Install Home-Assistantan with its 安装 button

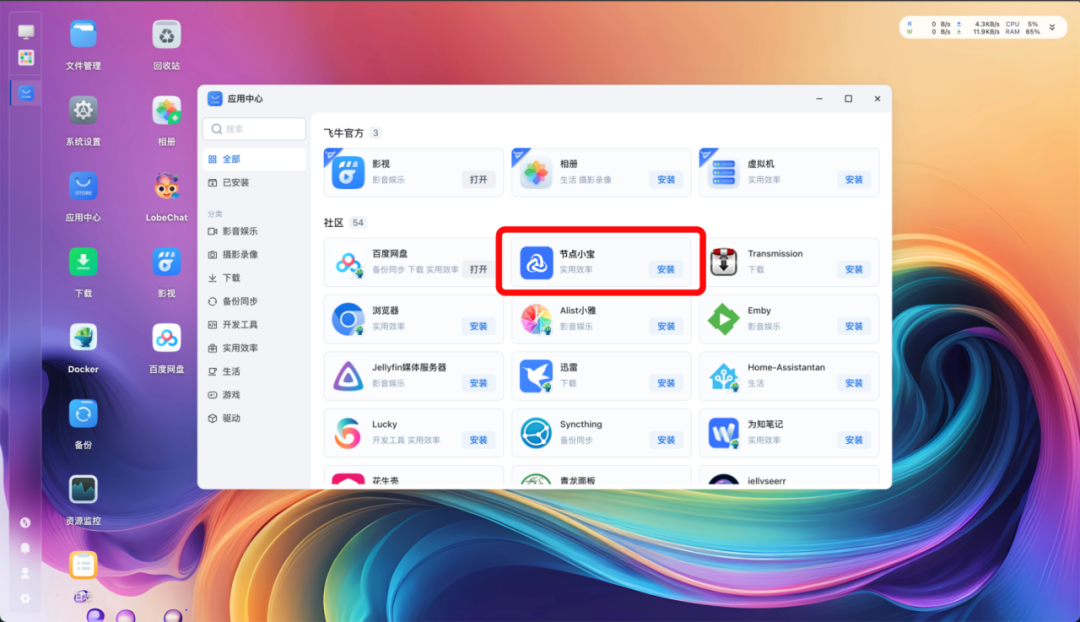click(854, 383)
